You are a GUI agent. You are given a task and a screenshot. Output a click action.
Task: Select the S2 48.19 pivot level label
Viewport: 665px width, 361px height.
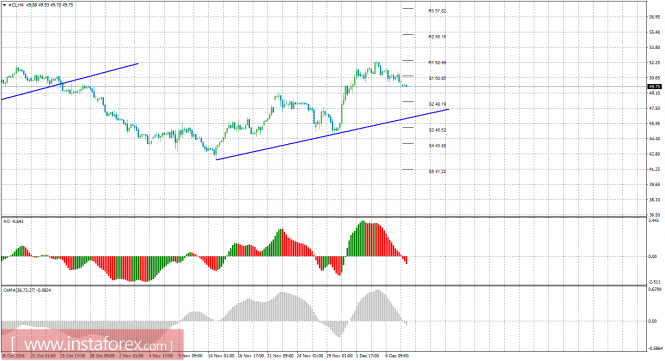pos(437,104)
